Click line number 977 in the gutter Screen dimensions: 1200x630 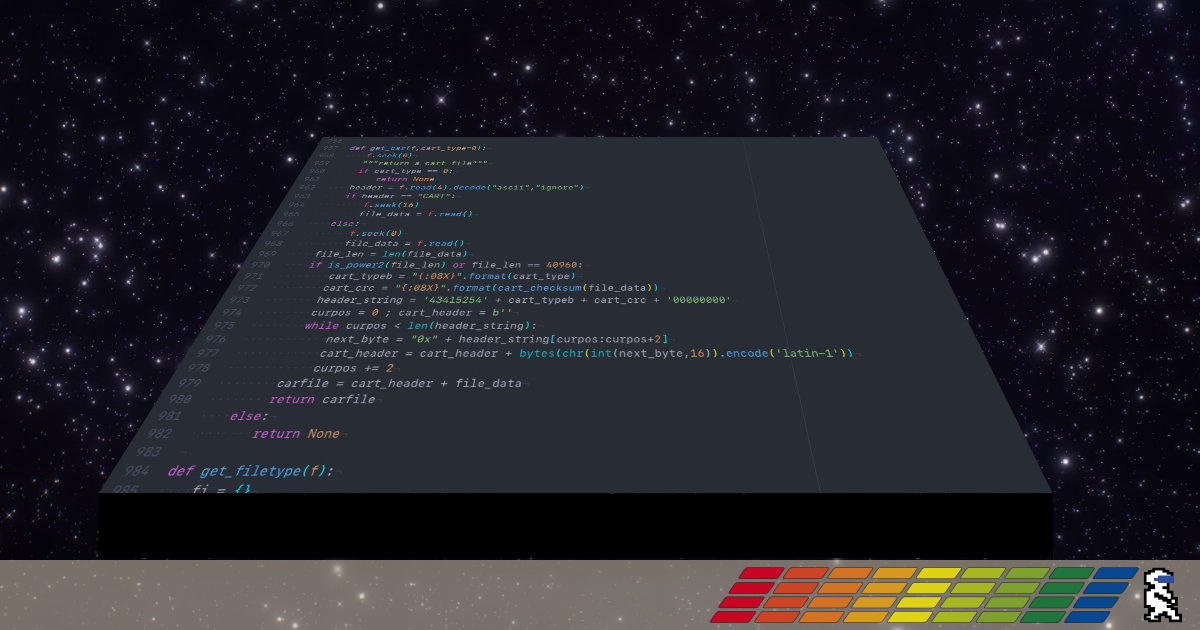209,353
